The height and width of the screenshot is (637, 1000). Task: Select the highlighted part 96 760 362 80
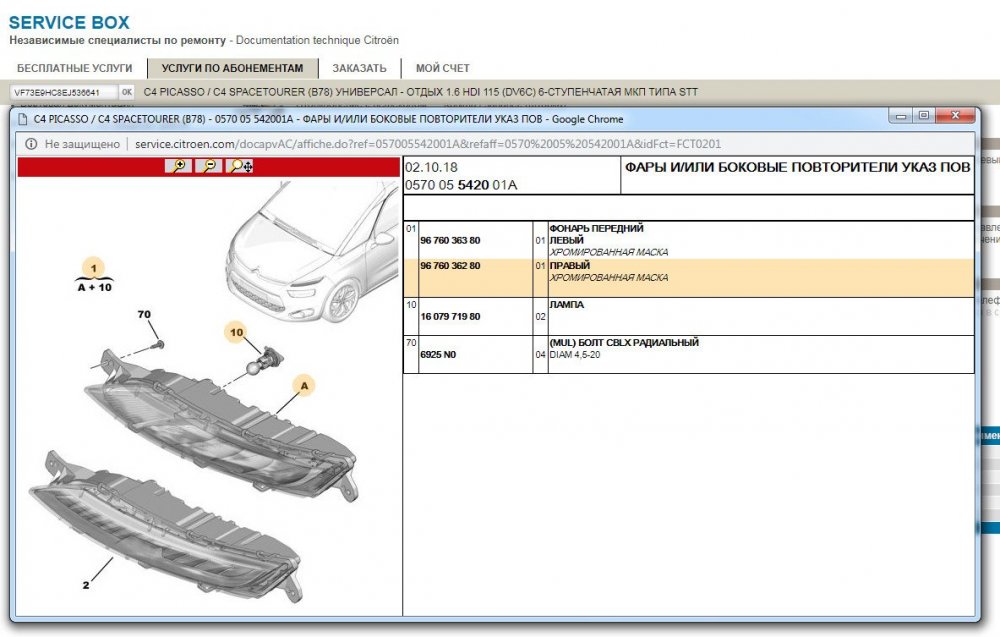(450, 266)
